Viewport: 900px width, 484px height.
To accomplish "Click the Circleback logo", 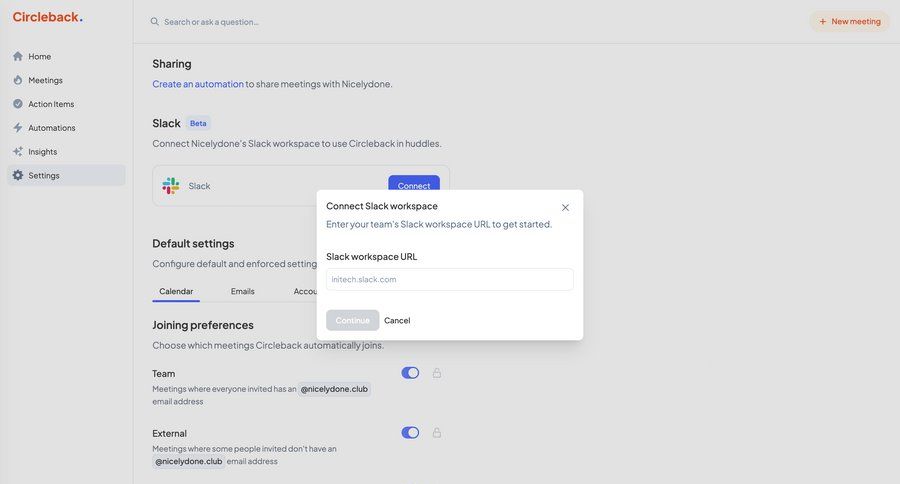I will pyautogui.click(x=47, y=17).
